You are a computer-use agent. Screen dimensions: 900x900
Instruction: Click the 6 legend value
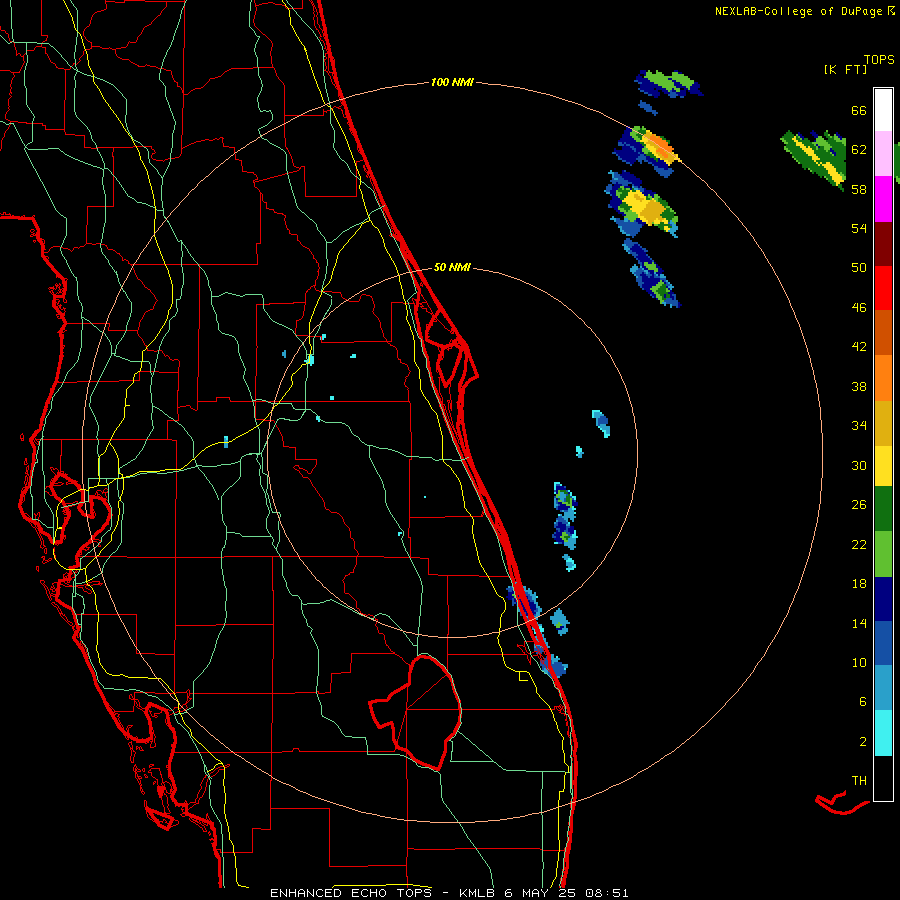(x=863, y=702)
